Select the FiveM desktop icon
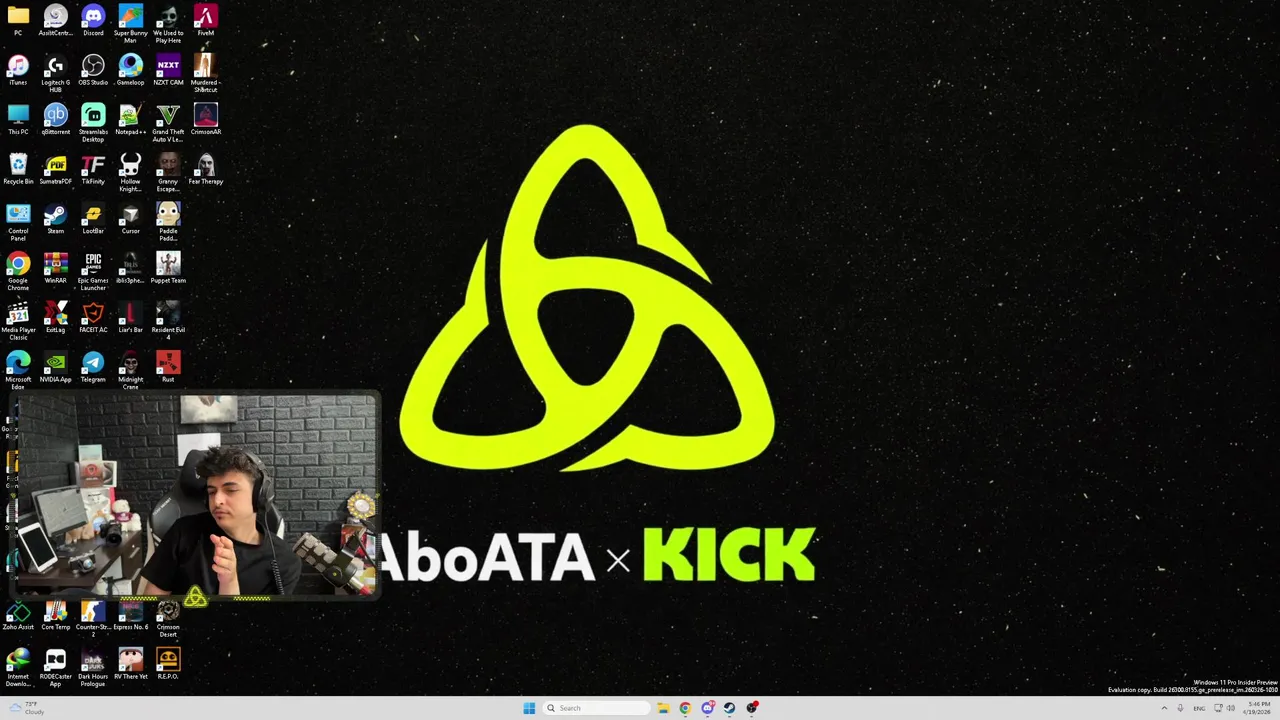This screenshot has width=1280, height=720. tap(205, 20)
